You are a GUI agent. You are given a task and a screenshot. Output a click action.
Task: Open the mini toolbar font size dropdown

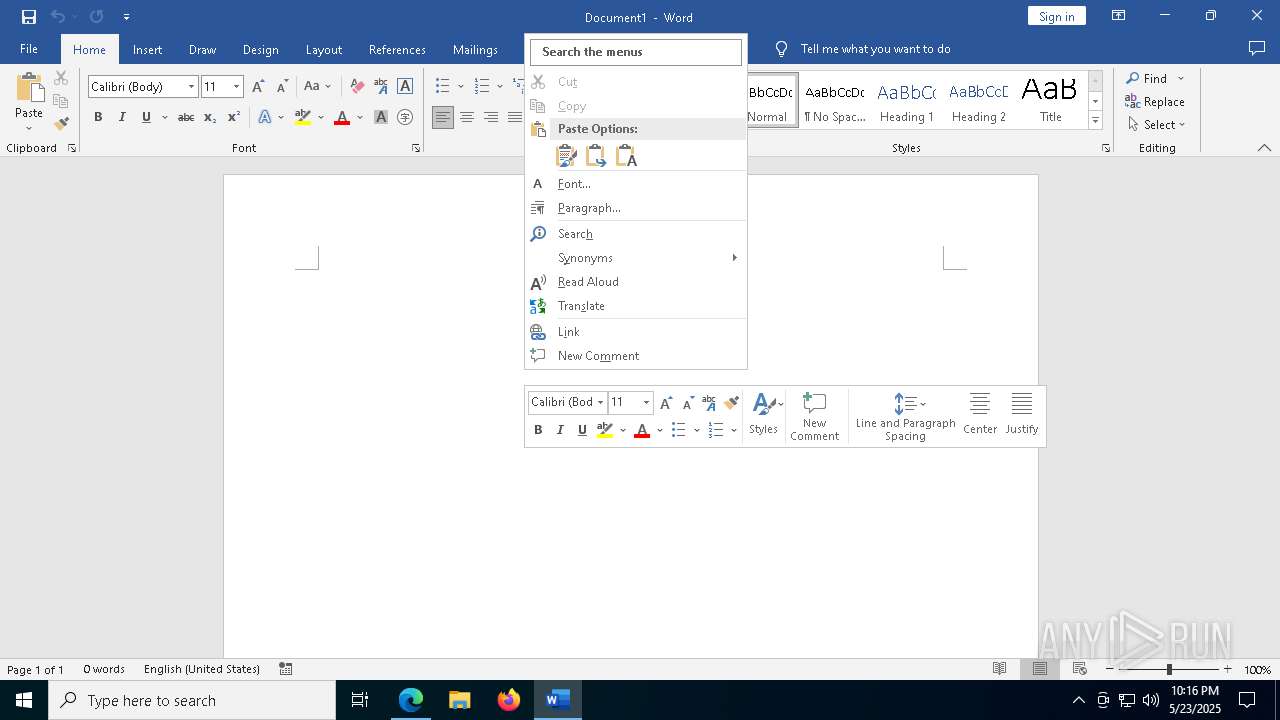646,402
